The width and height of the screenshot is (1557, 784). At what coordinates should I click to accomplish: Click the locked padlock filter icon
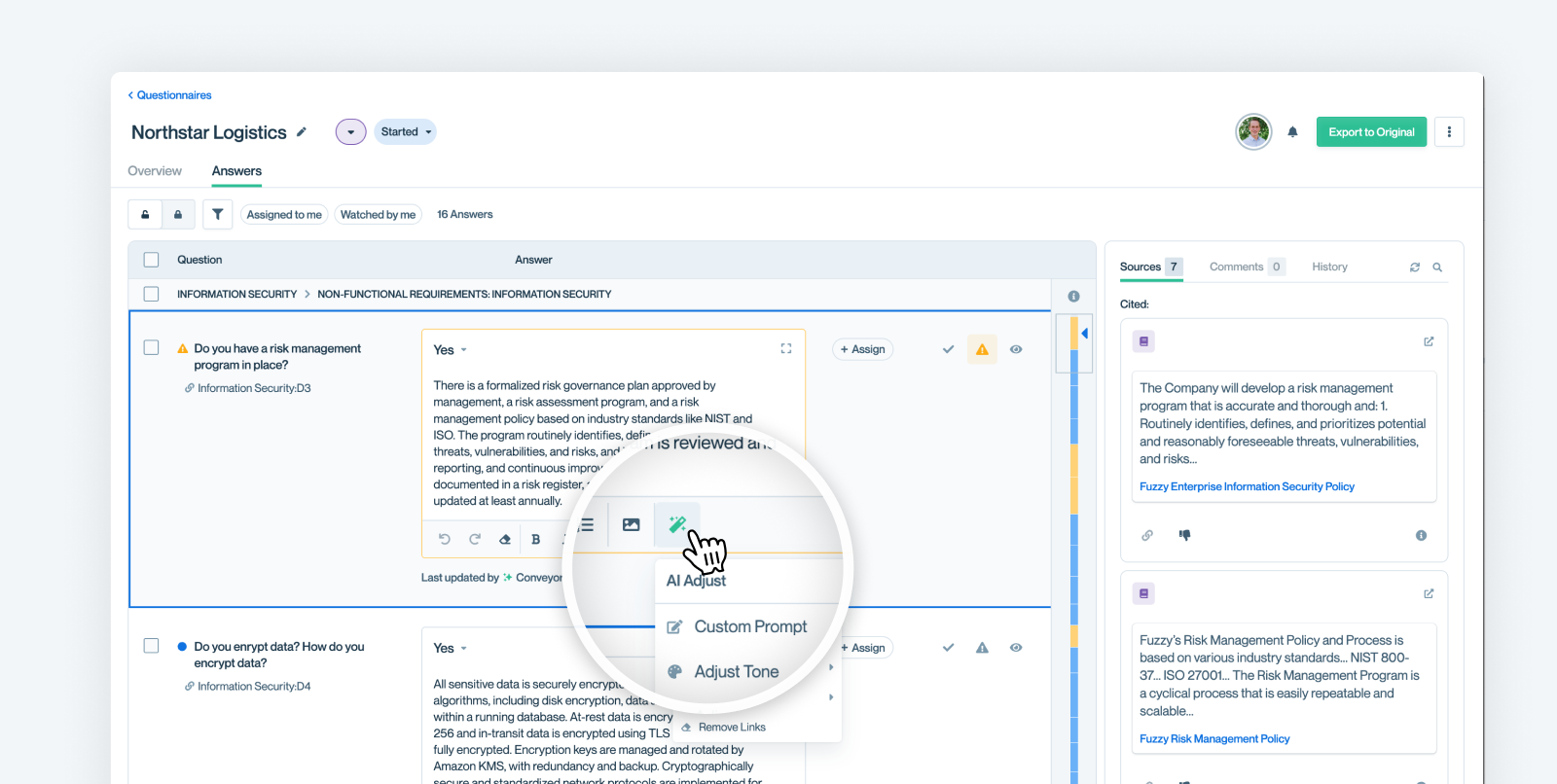tap(178, 215)
